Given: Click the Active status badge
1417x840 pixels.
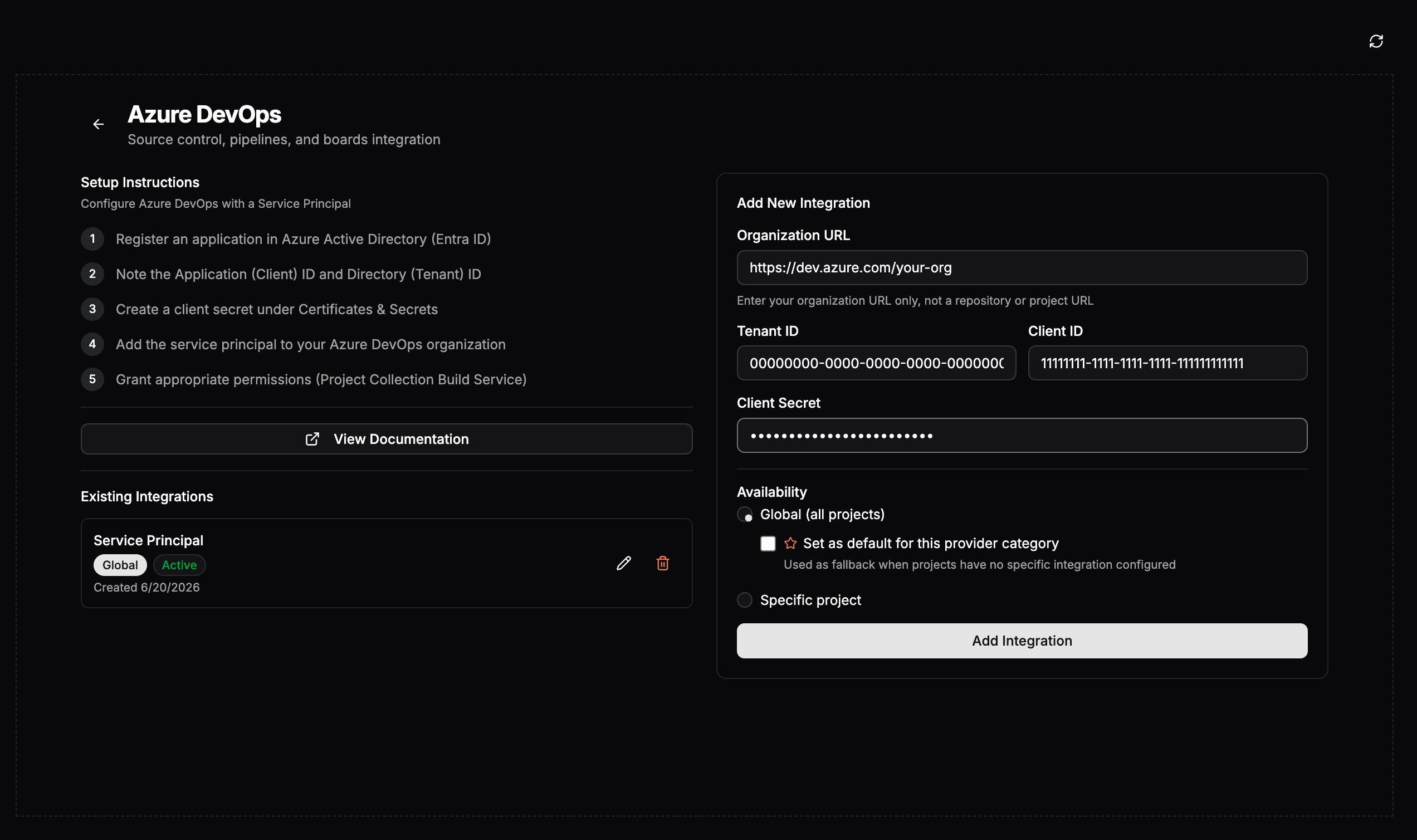Looking at the screenshot, I should 179,565.
